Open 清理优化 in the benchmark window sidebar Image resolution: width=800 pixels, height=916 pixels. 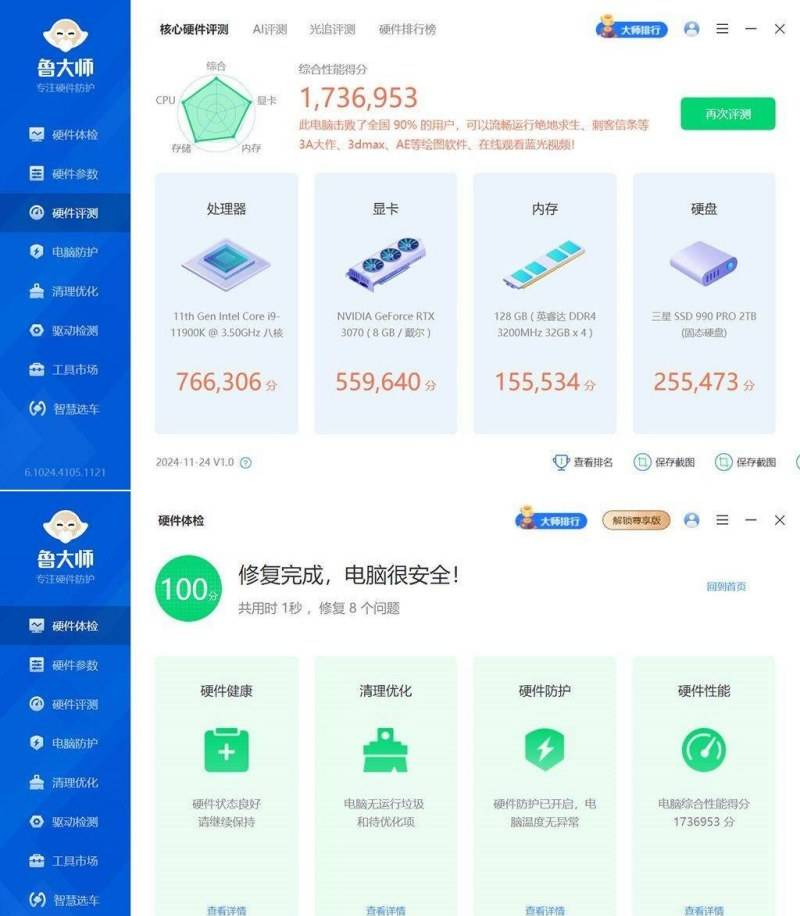point(64,291)
